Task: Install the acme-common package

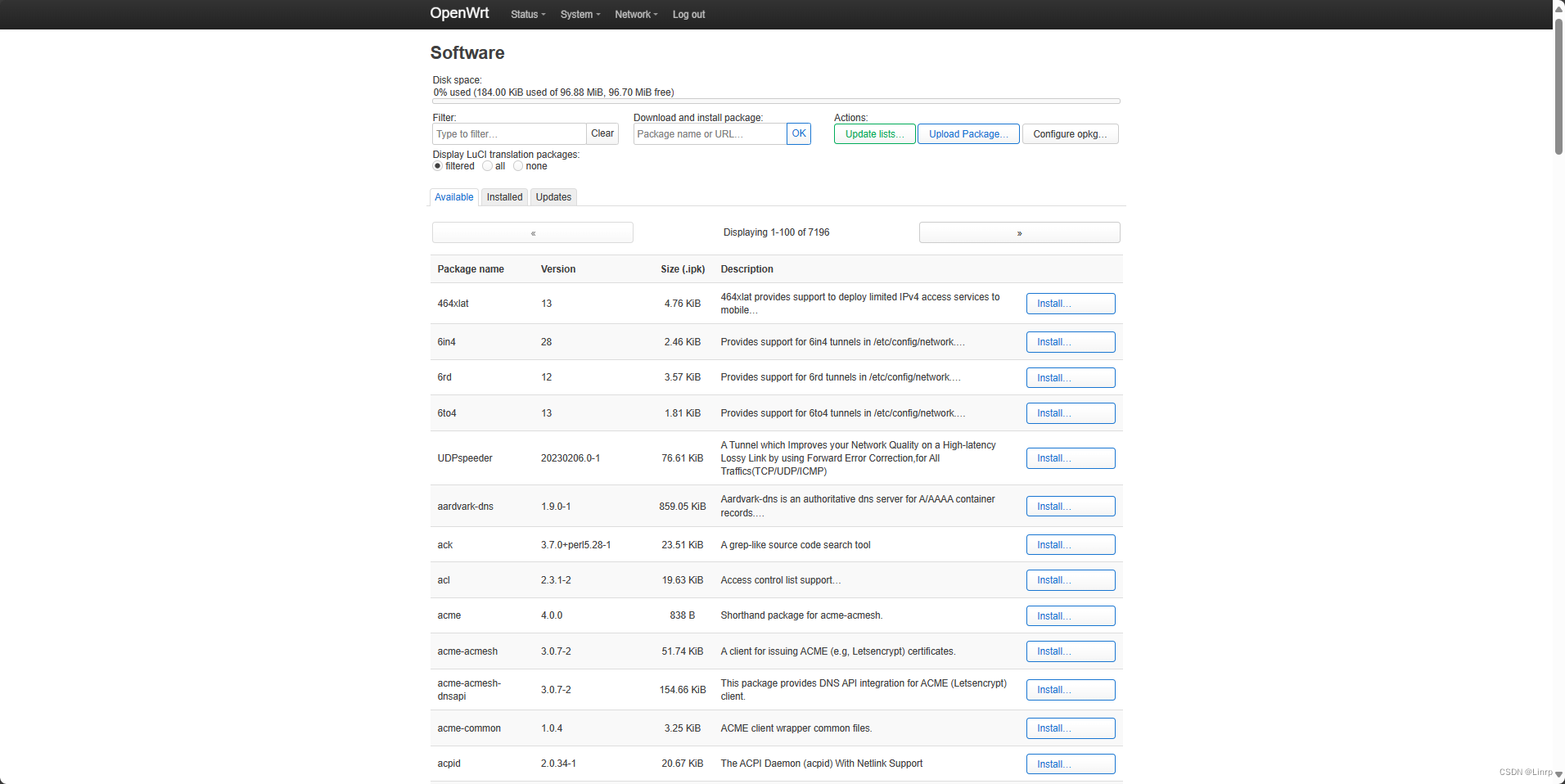Action: click(x=1071, y=728)
